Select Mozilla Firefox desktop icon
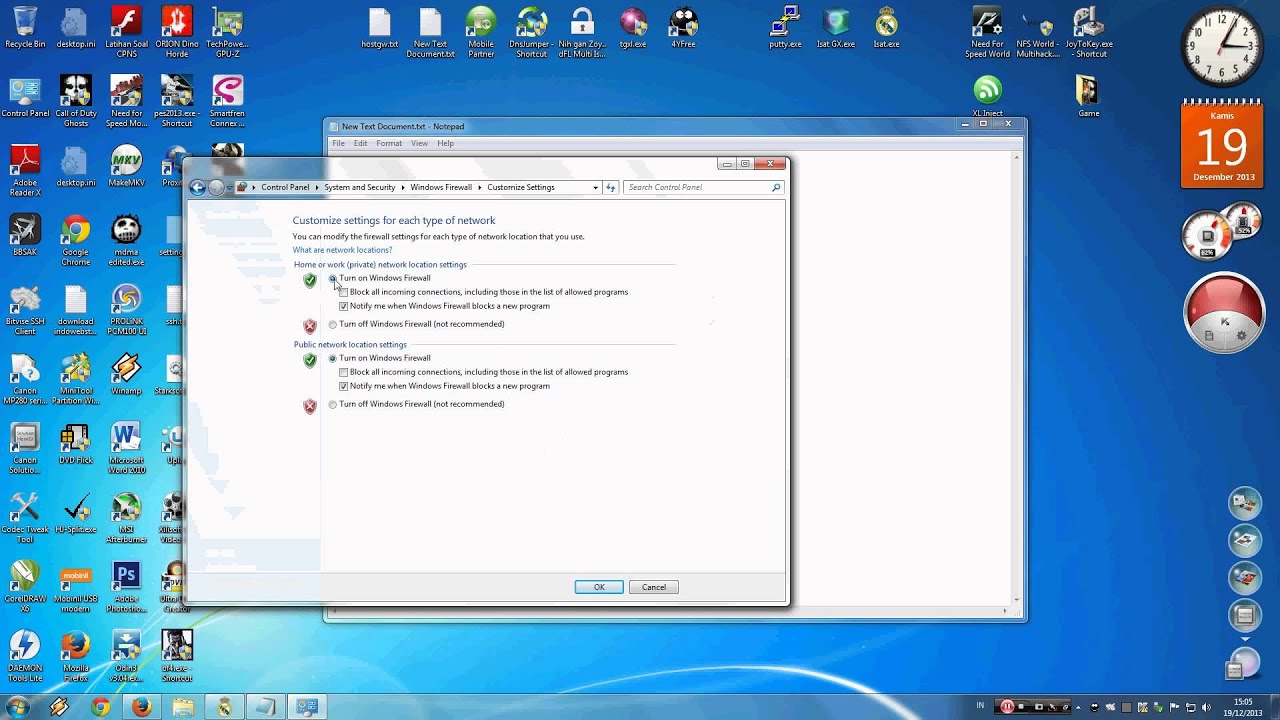This screenshot has height=720, width=1280. tap(76, 656)
